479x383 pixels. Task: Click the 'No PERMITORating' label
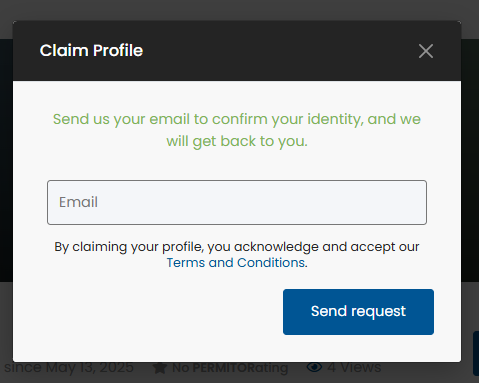(x=230, y=368)
